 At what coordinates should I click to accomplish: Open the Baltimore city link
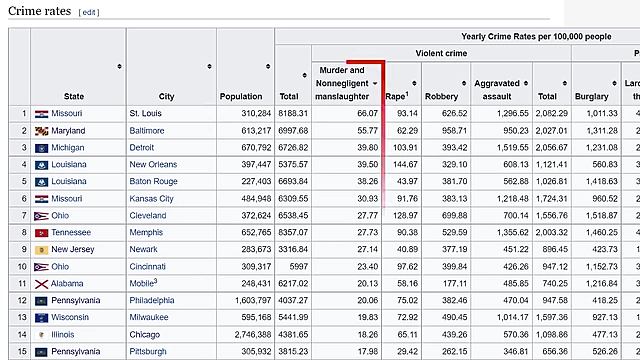pyautogui.click(x=147, y=131)
